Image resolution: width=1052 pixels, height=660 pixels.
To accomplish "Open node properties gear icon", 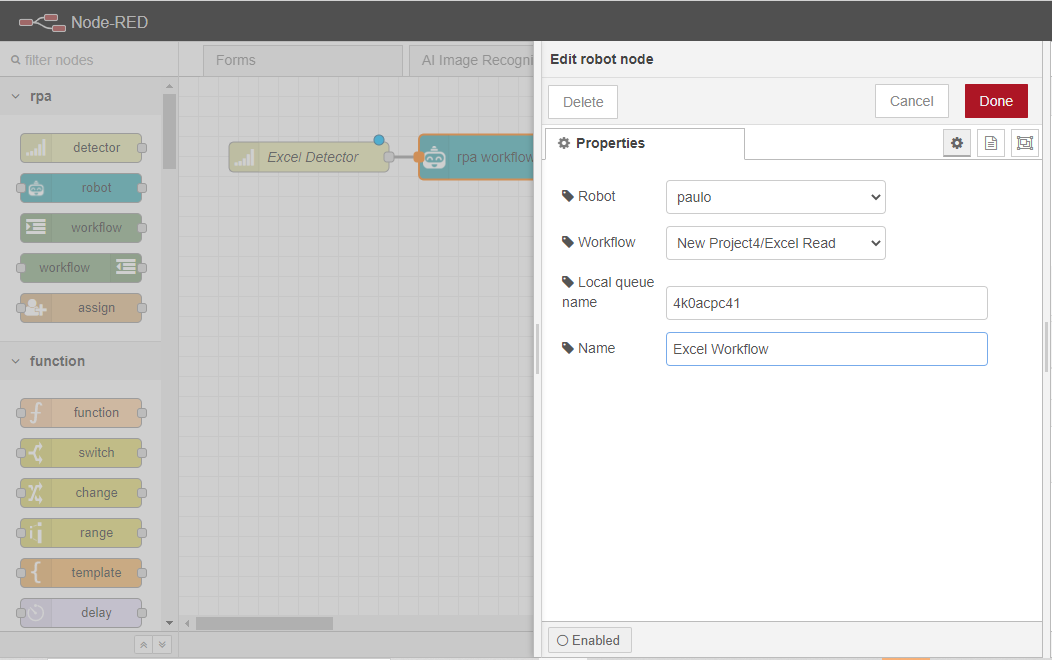I will click(957, 143).
